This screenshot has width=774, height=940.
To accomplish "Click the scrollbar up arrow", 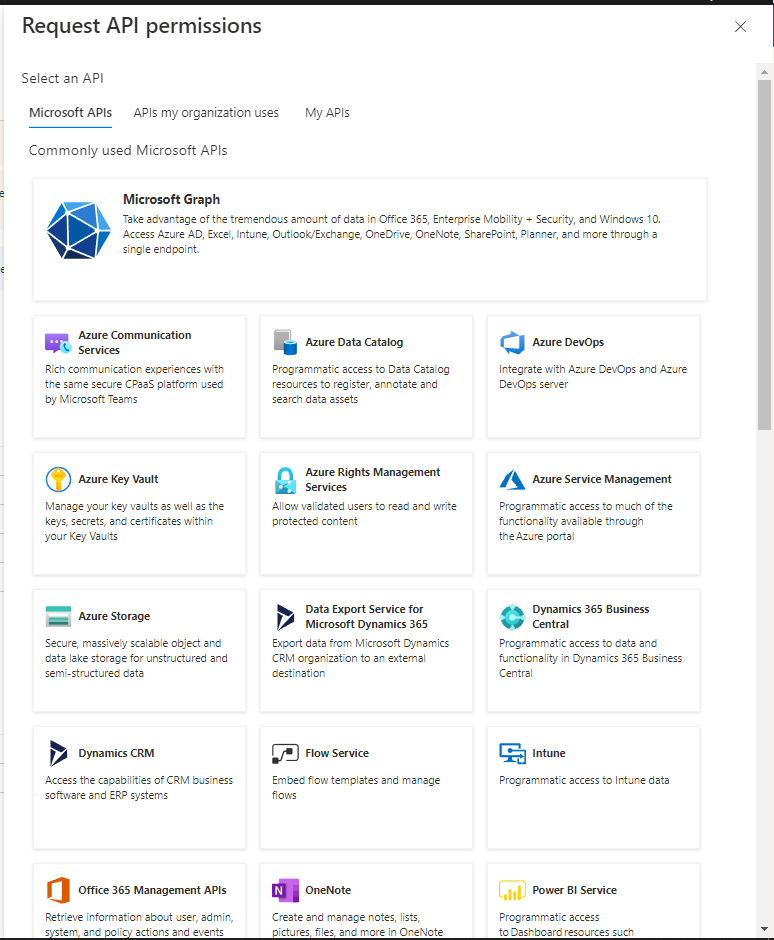I will 764,71.
